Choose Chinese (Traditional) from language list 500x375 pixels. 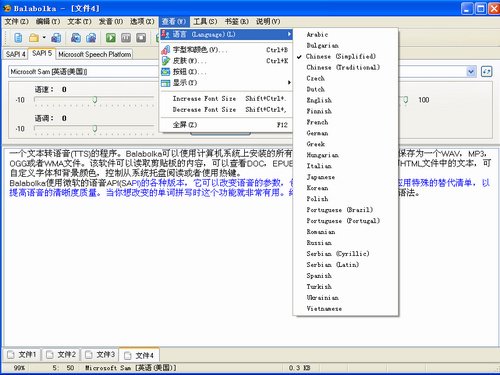345,67
